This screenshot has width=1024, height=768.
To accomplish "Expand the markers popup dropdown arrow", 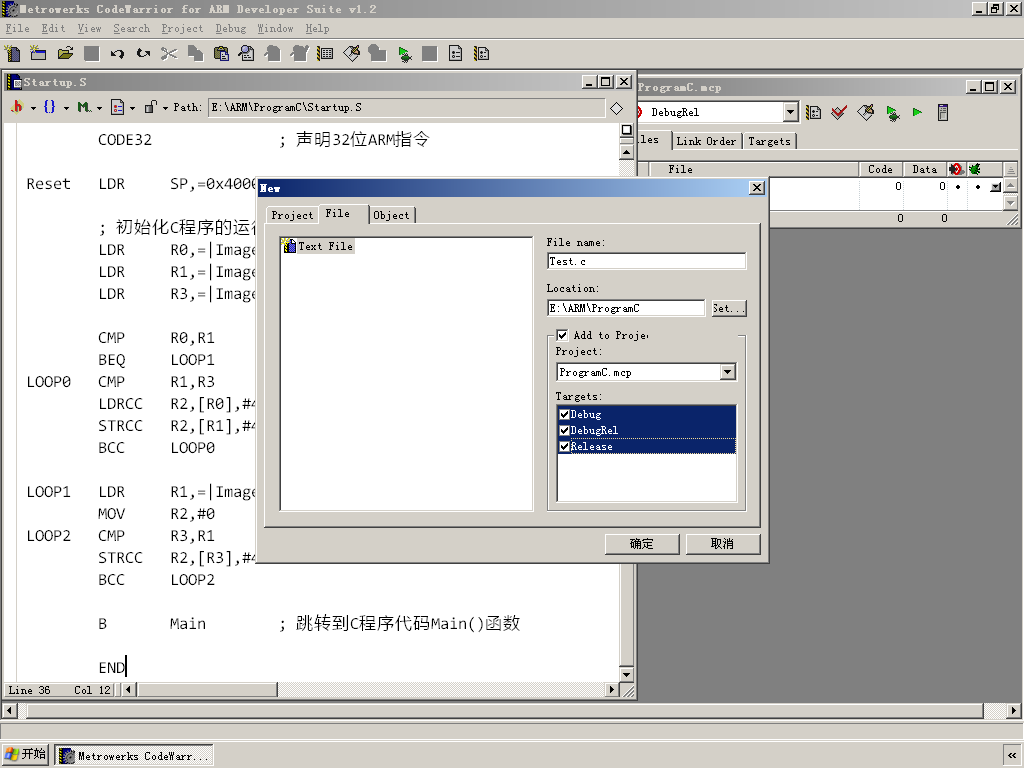I will click(x=99, y=108).
